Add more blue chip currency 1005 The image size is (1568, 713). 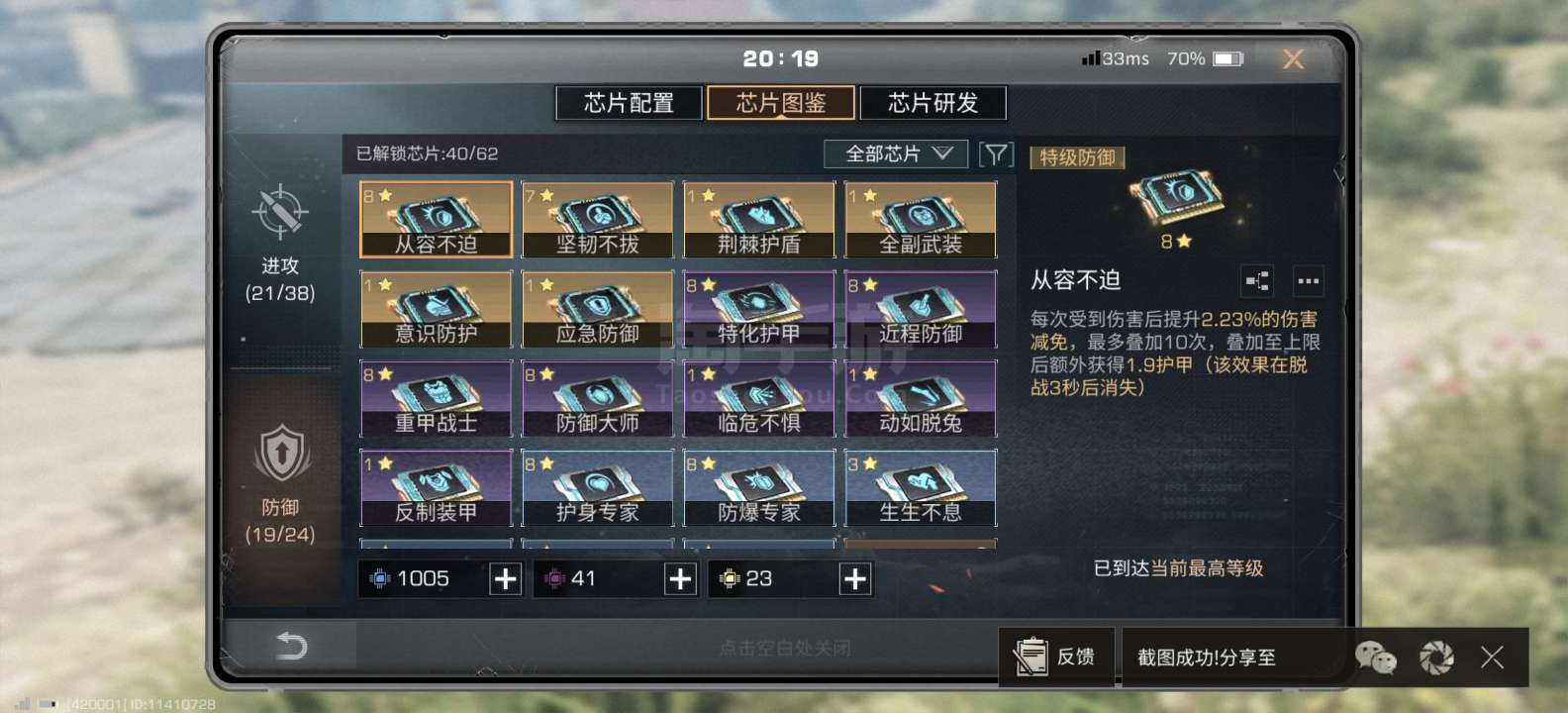(x=505, y=579)
